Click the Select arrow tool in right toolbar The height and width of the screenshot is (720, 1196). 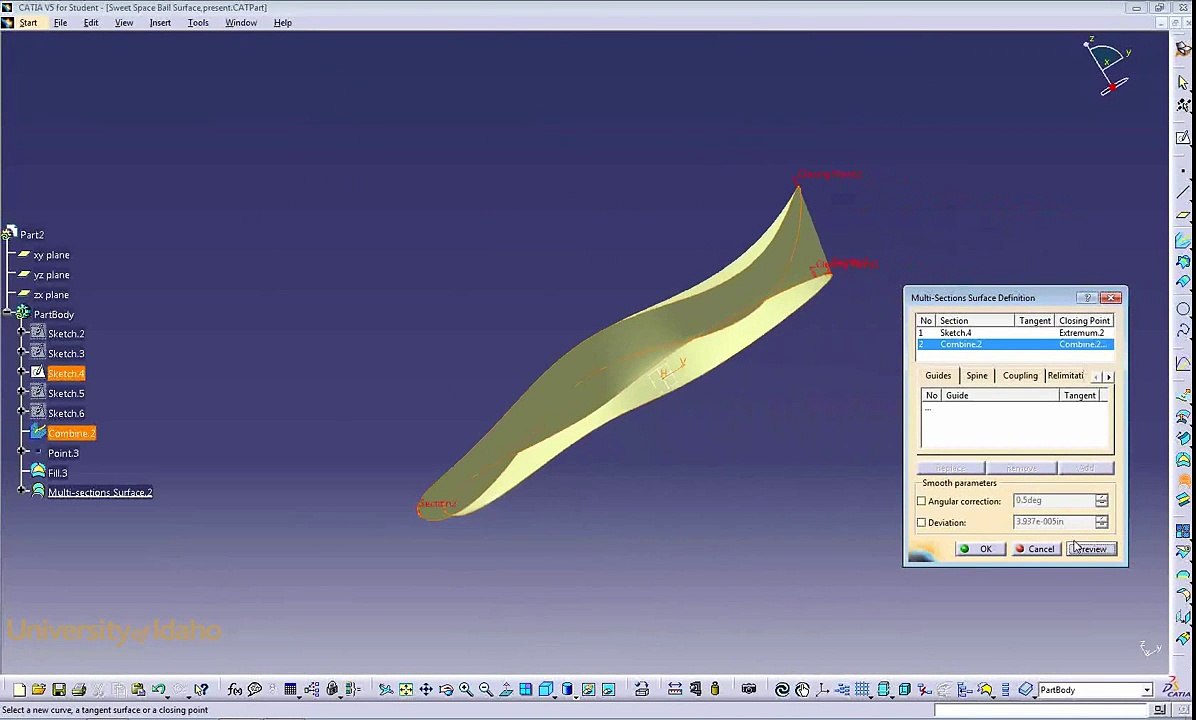[1183, 82]
